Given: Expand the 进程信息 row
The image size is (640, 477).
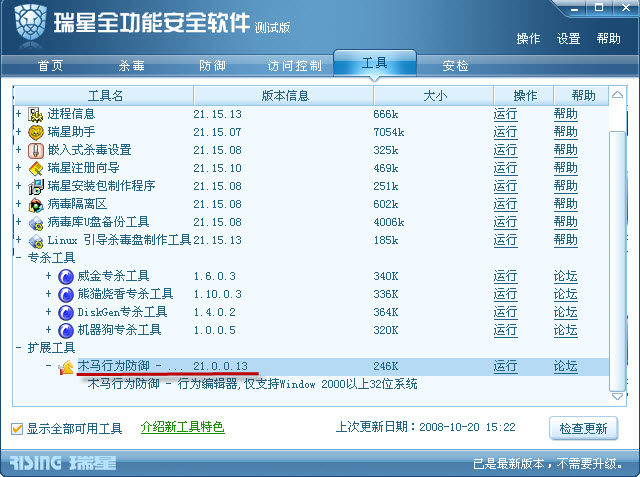Looking at the screenshot, I should 18,113.
